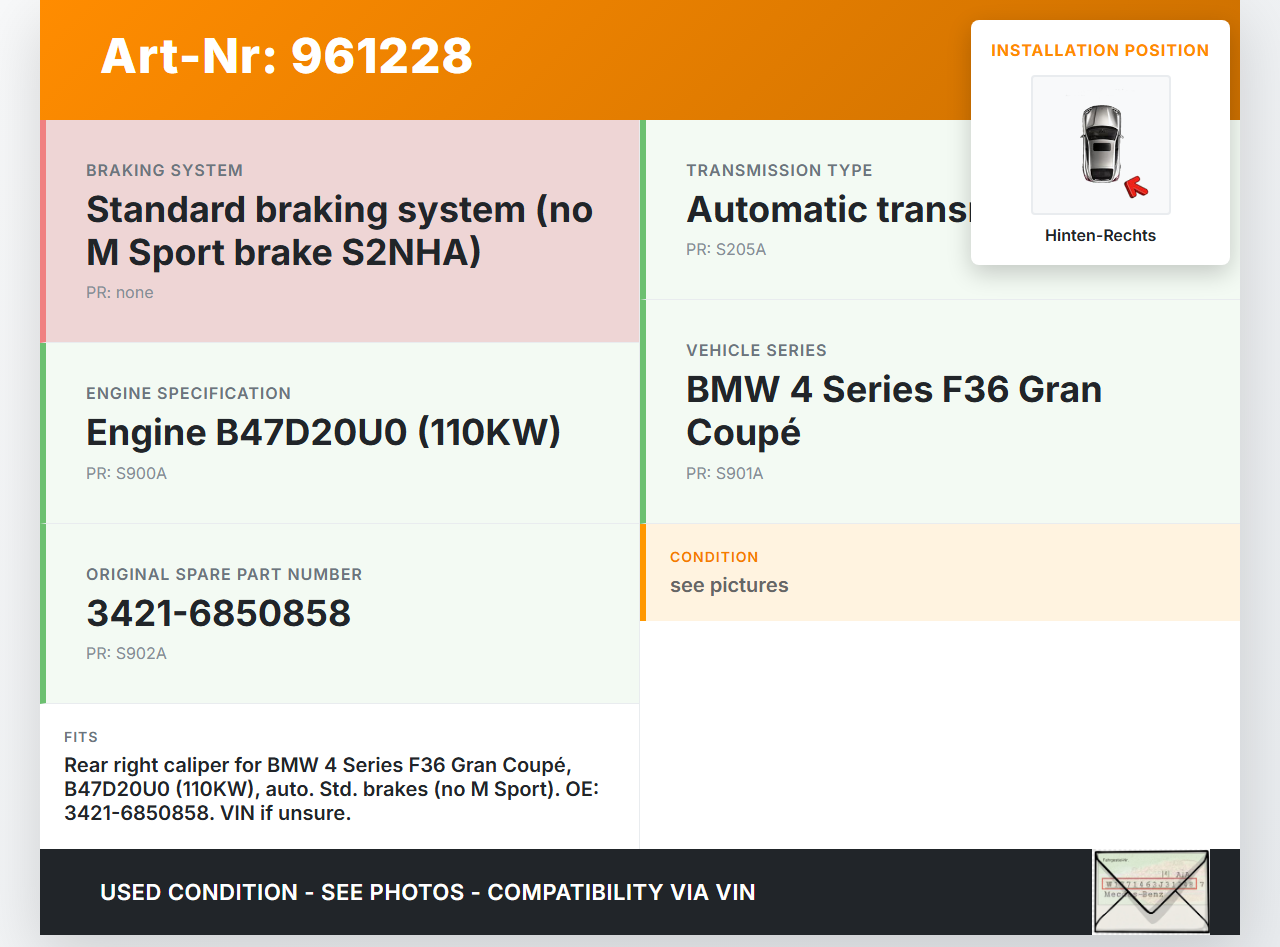
Task: Click the "TRANSMISSION TYPE" label
Action: click(x=779, y=171)
